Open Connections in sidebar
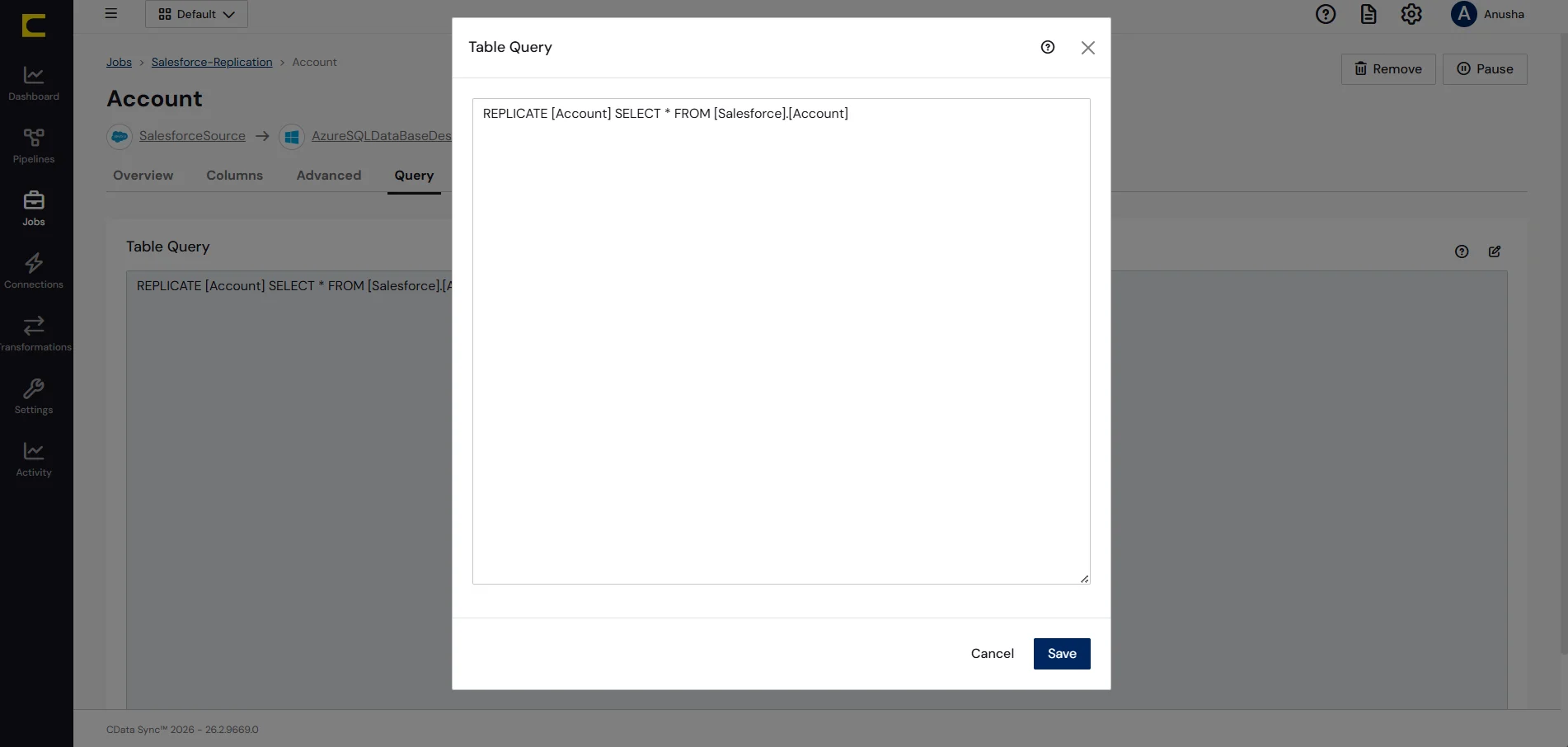The image size is (1568, 747). 34,271
